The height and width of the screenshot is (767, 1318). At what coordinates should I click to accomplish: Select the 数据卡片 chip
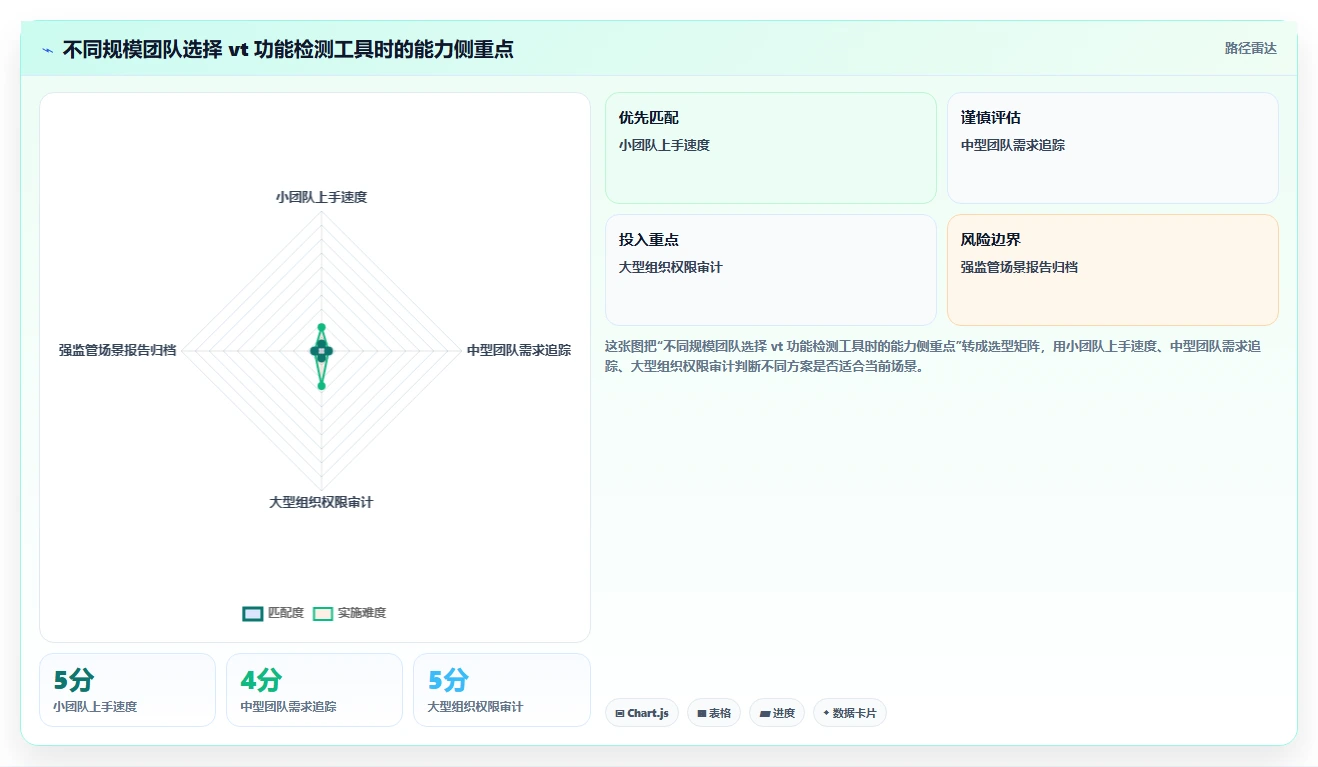point(849,713)
